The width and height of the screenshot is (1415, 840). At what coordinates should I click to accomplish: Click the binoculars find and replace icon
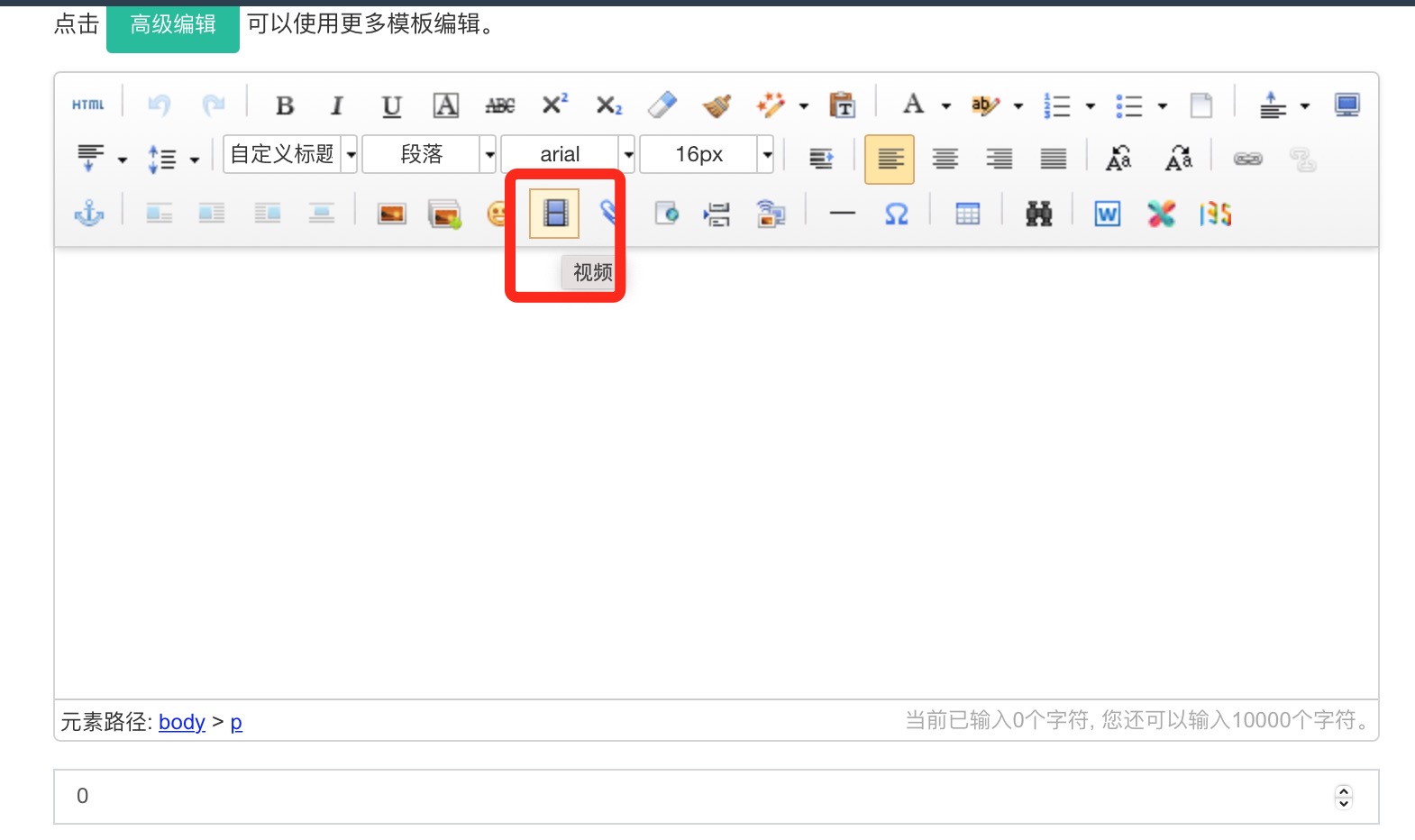(x=1038, y=214)
